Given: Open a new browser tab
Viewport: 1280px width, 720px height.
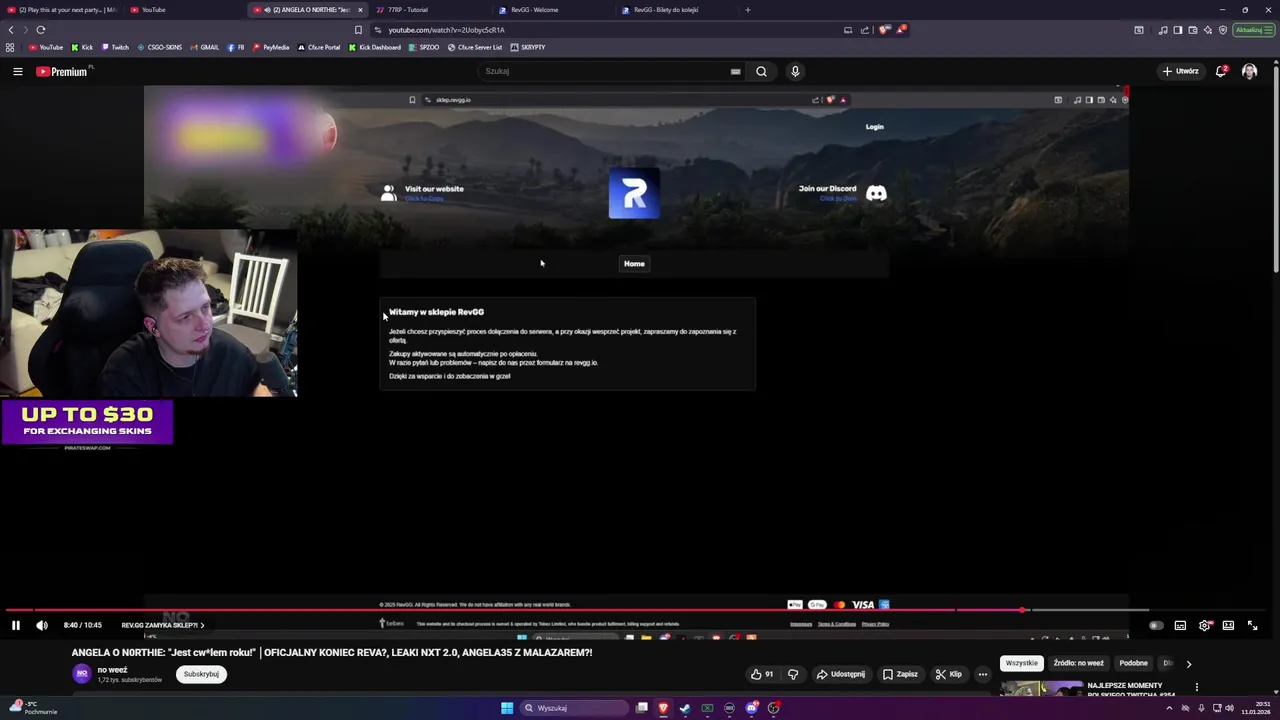Looking at the screenshot, I should 747,10.
